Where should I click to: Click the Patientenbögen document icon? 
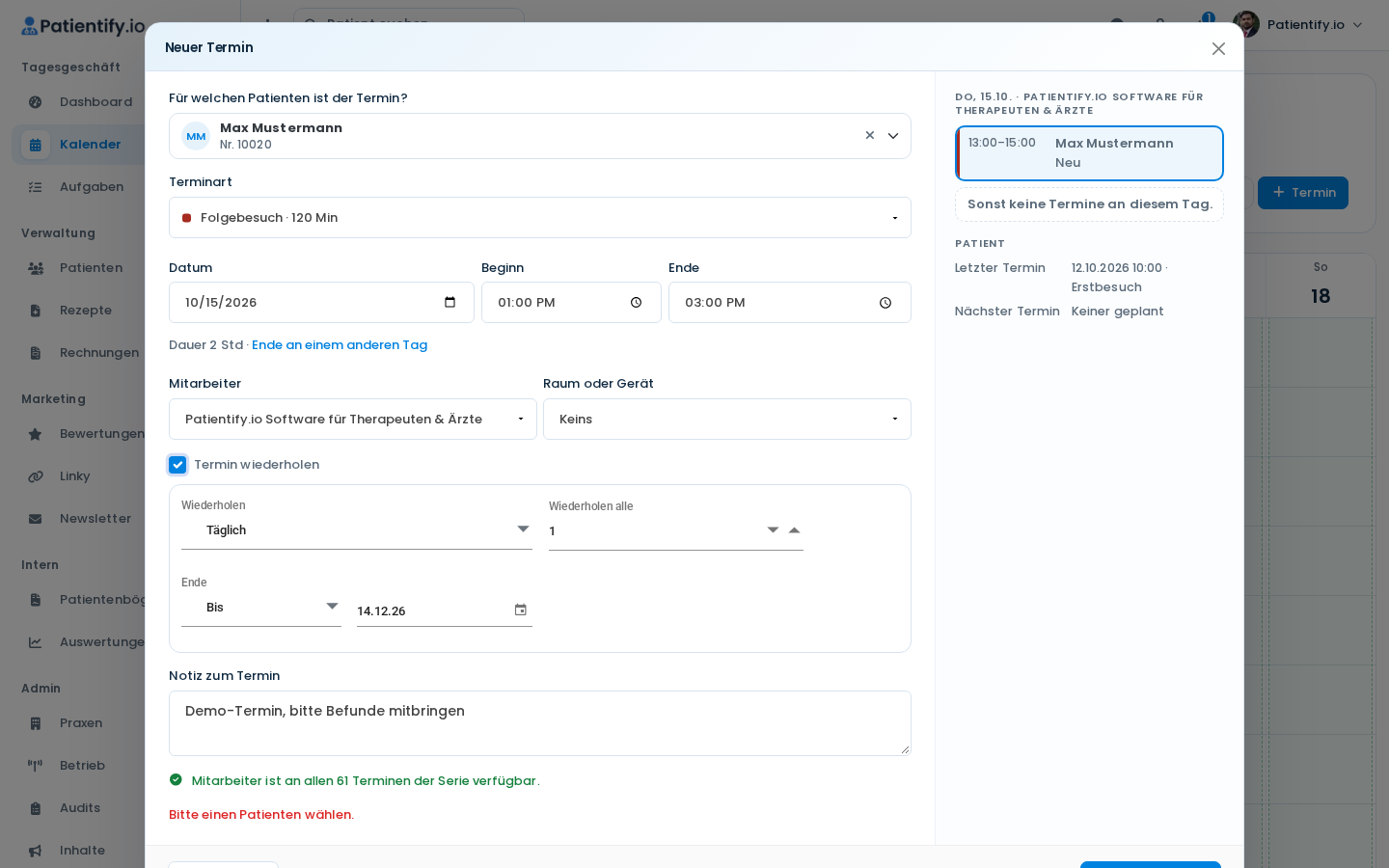click(x=36, y=600)
